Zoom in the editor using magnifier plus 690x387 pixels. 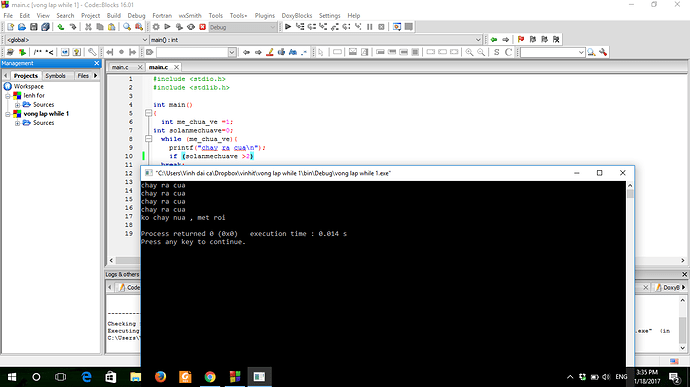pyautogui.click(x=470, y=52)
